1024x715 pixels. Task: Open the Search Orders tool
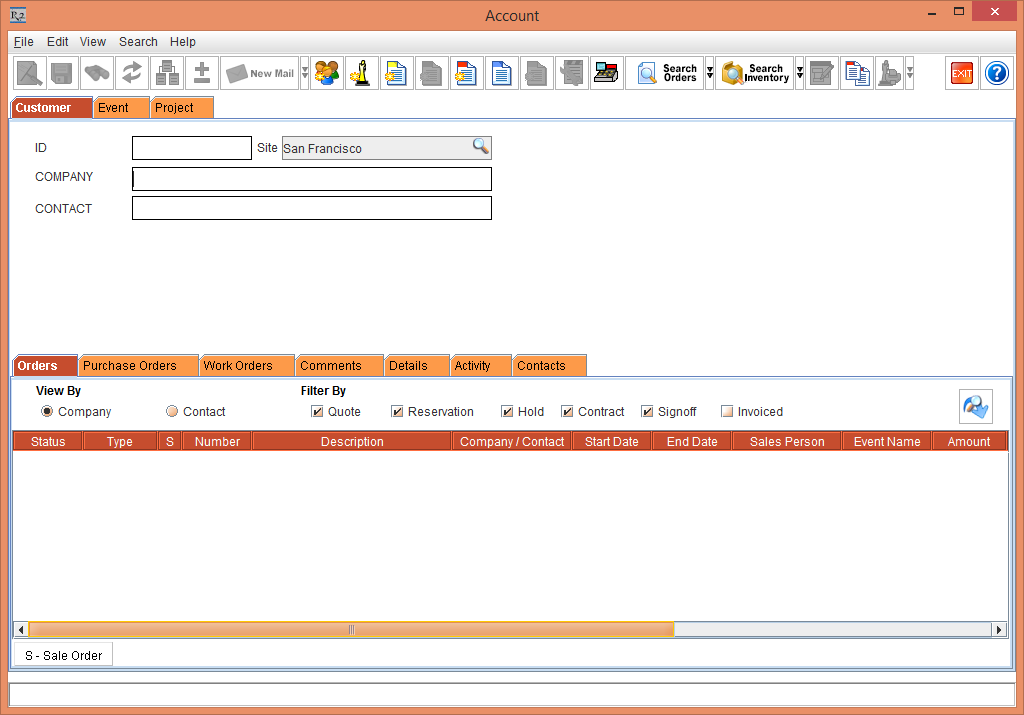(x=666, y=72)
